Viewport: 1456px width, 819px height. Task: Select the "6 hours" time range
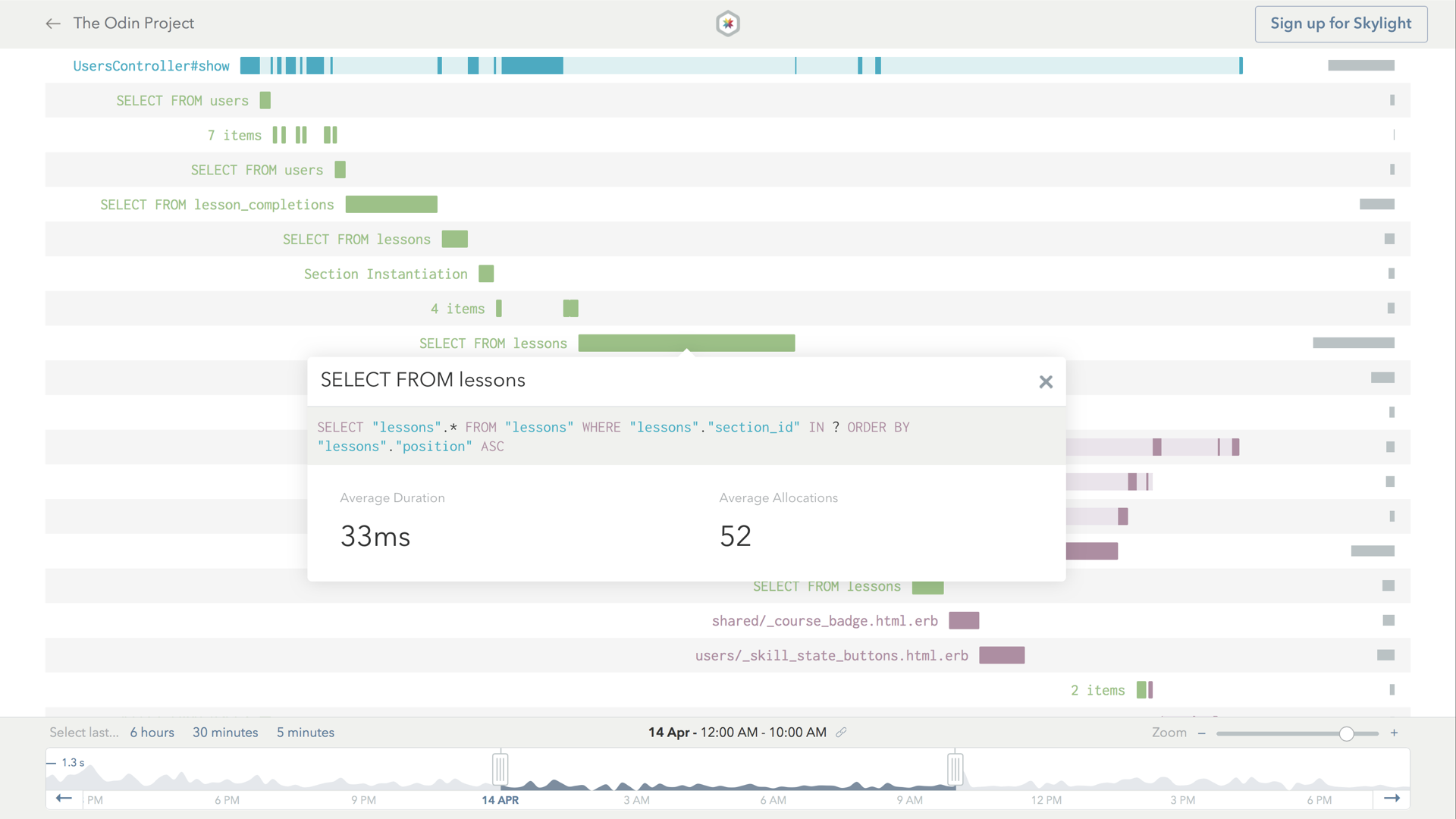coord(152,732)
